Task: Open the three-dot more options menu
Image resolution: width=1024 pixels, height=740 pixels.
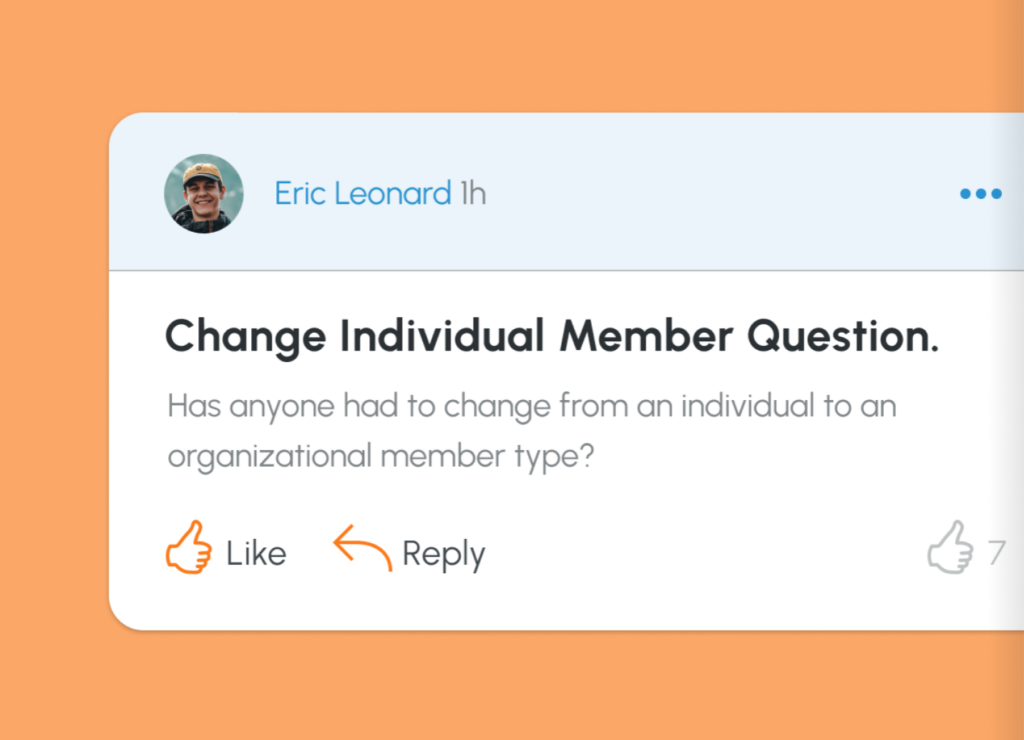Action: (x=980, y=194)
